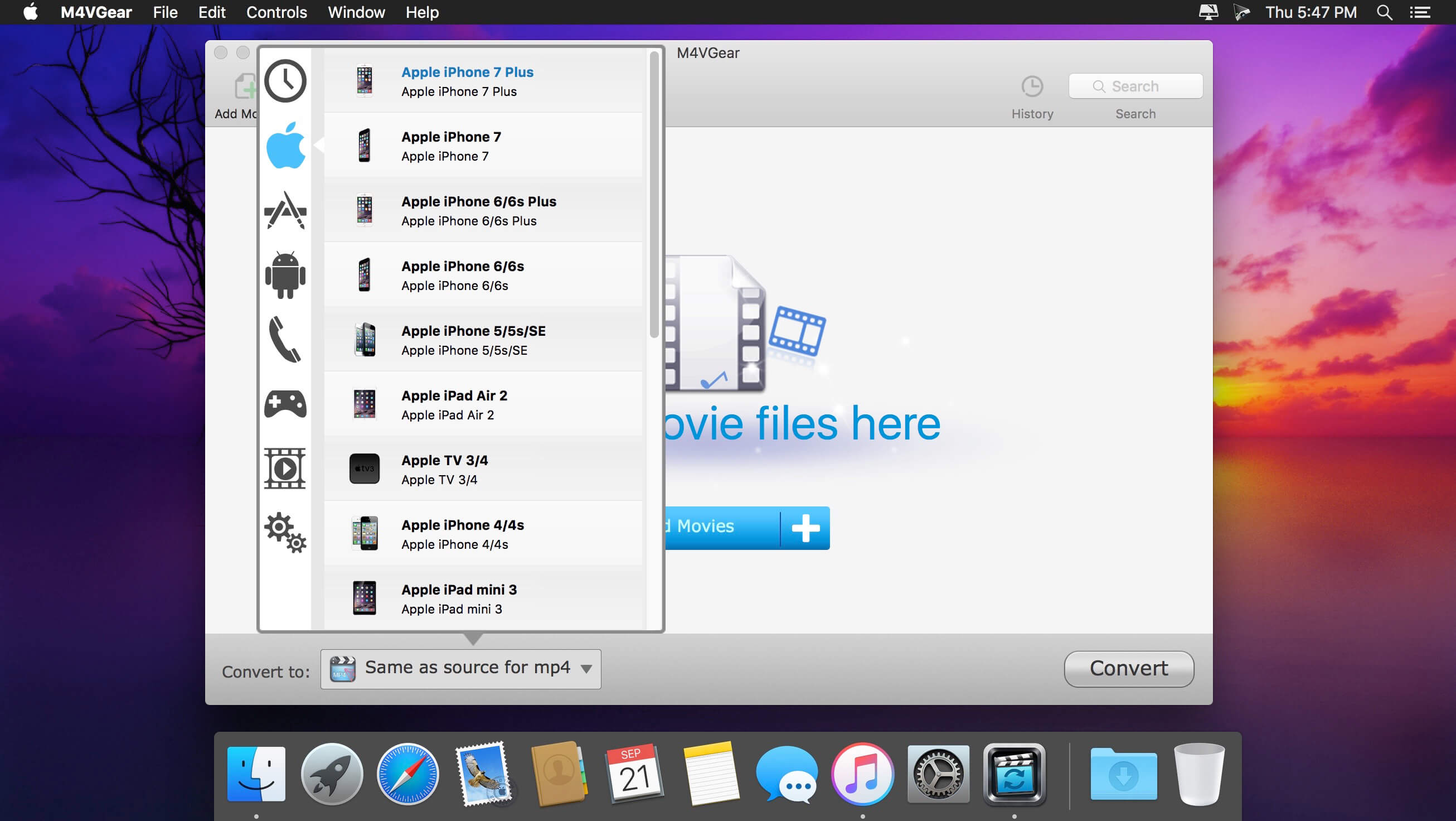Pick the Apple iPhone 5/5s/SE profile
The width and height of the screenshot is (1456, 821).
(483, 340)
